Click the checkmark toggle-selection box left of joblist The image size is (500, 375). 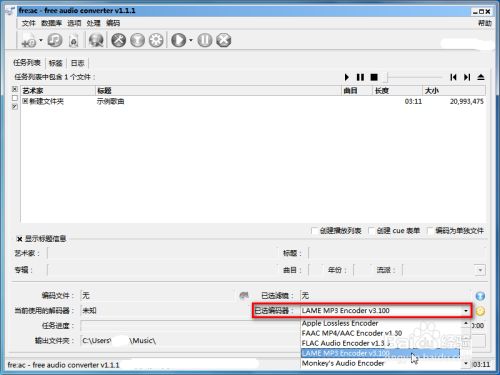(x=15, y=107)
